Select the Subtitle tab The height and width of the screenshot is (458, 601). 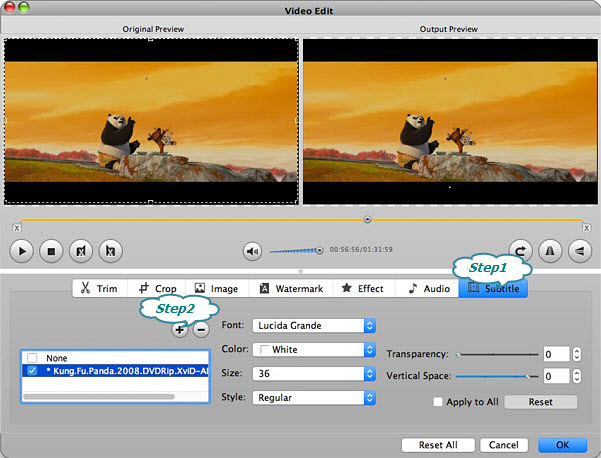pos(493,288)
